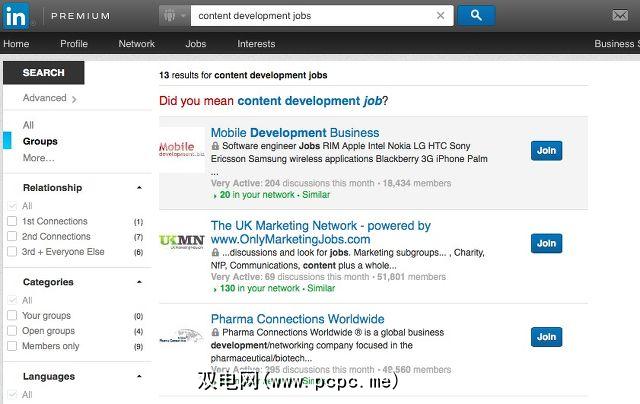Open the Jobs menu
This screenshot has height=404, width=640.
click(x=195, y=44)
